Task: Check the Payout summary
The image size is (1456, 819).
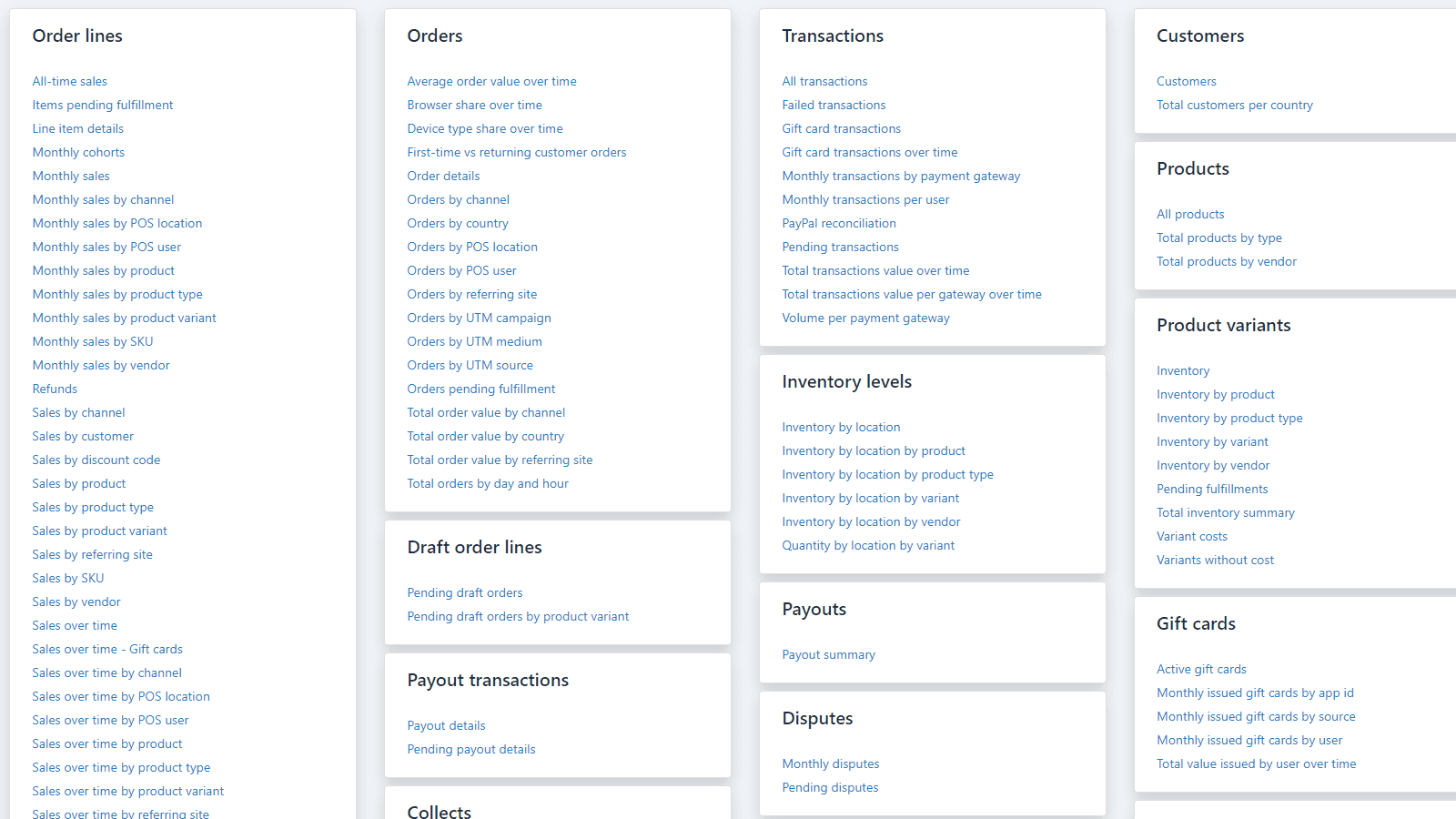Action: tap(828, 654)
